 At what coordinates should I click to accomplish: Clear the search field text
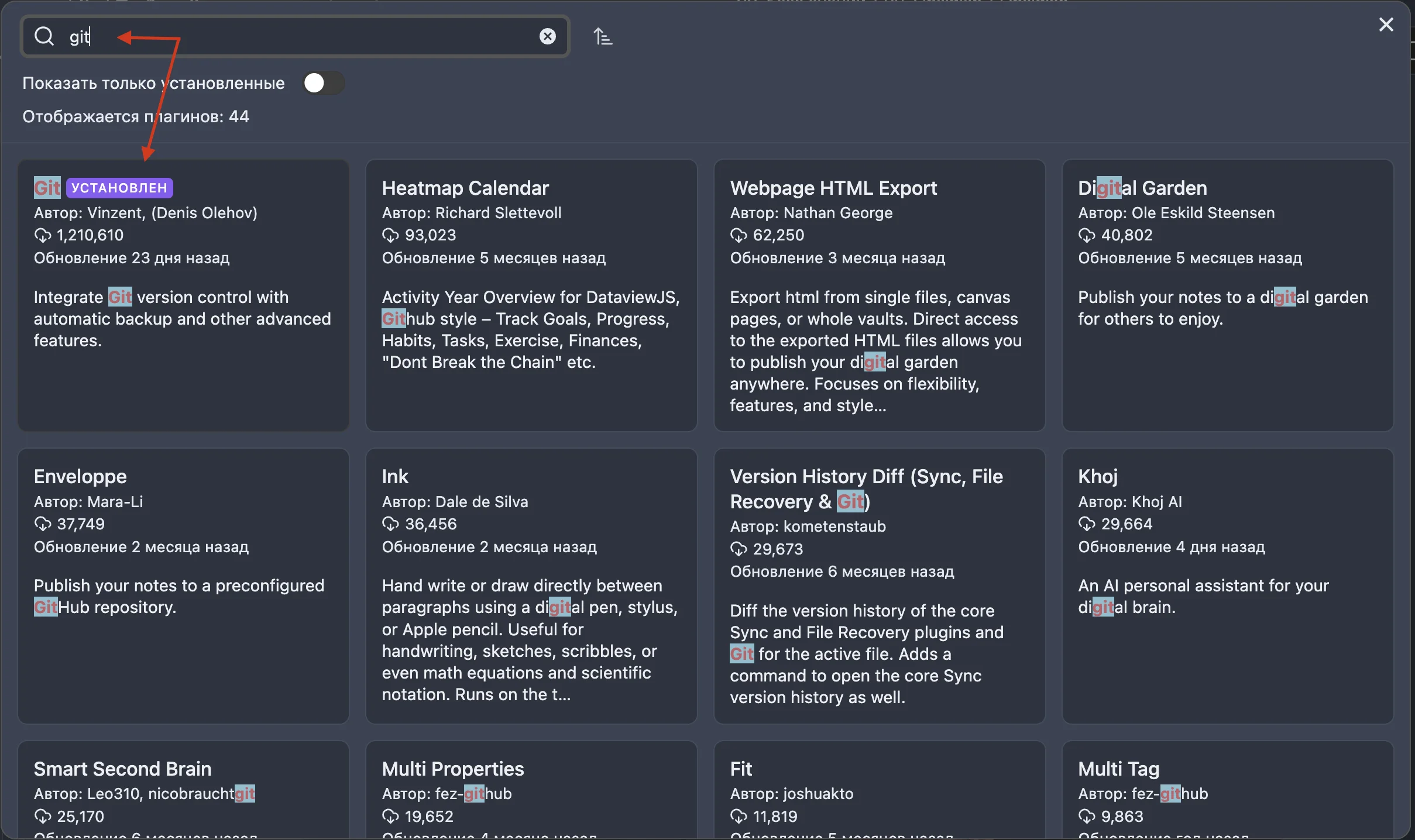(x=547, y=36)
